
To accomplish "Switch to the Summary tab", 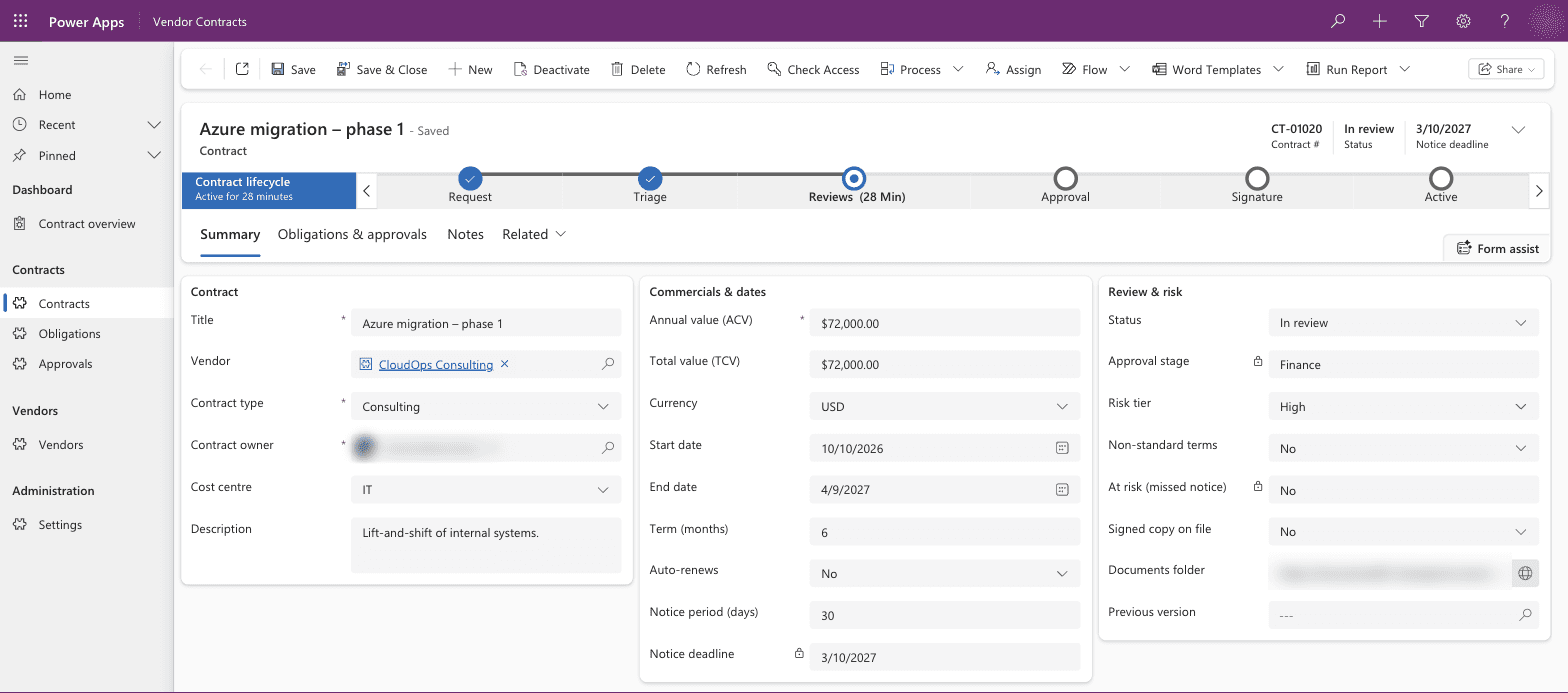I will point(230,235).
